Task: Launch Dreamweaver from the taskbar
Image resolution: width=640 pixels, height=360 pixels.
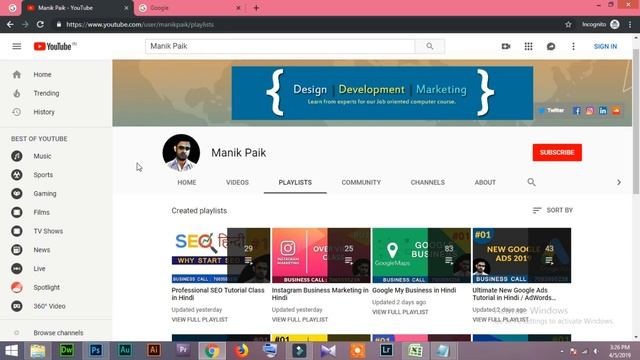Action: 67,351
